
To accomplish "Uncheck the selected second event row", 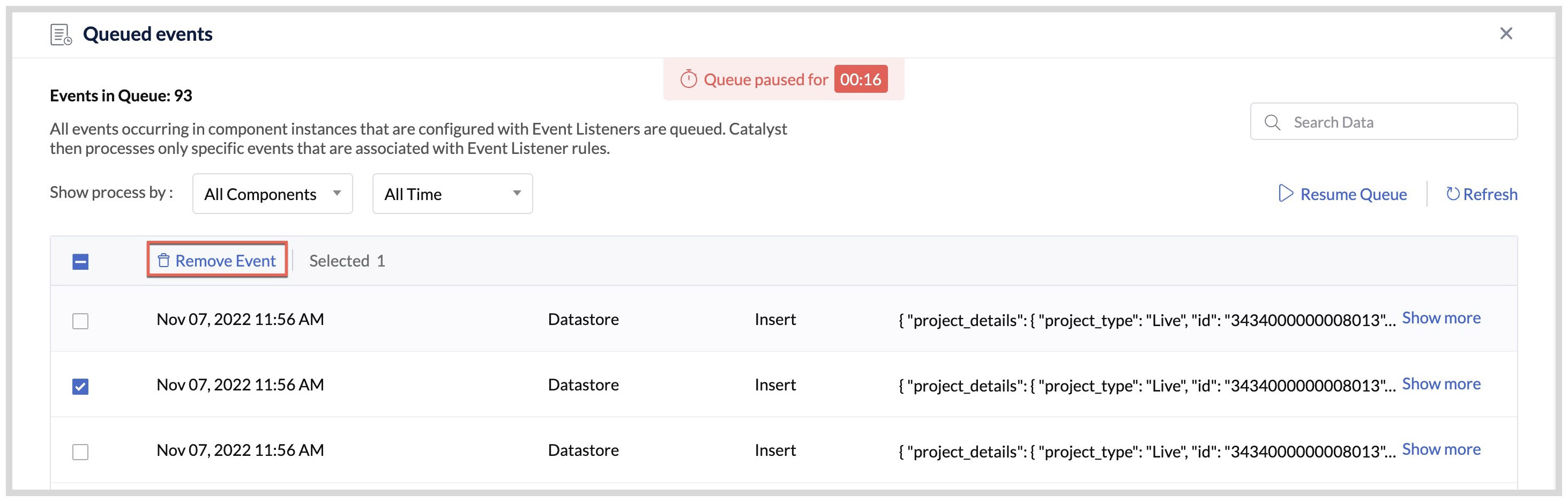I will [x=81, y=386].
